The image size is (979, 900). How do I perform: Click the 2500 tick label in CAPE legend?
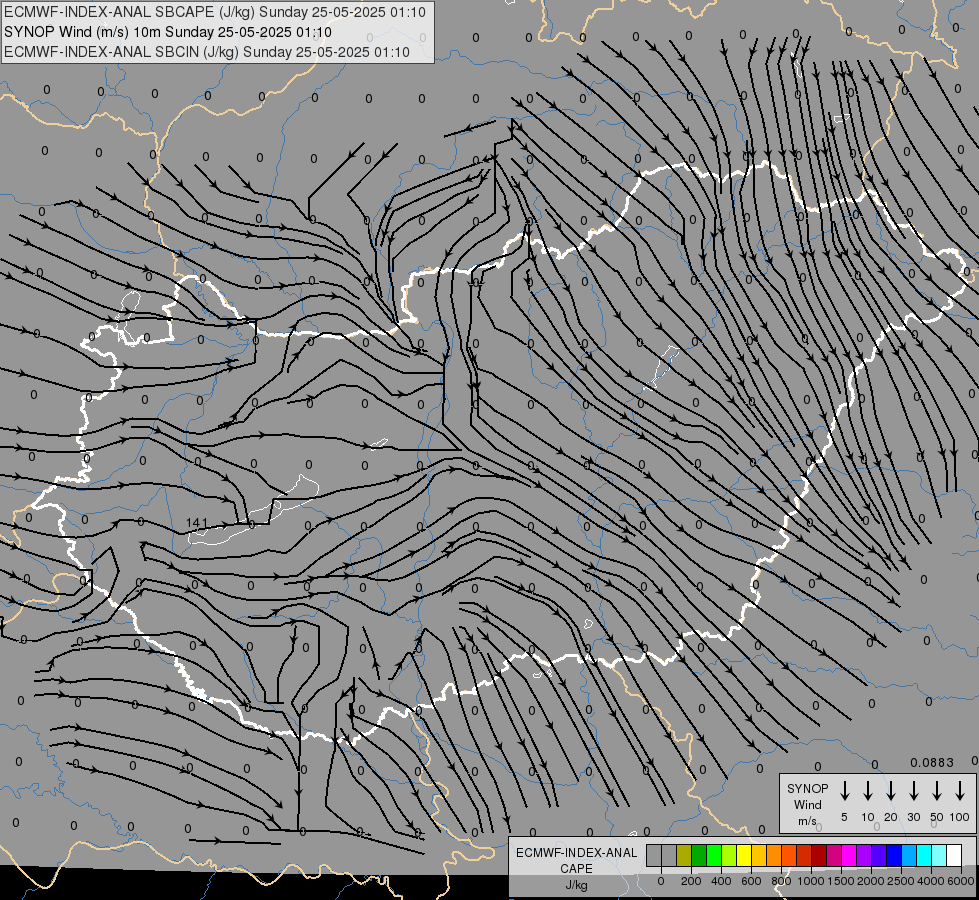click(901, 881)
